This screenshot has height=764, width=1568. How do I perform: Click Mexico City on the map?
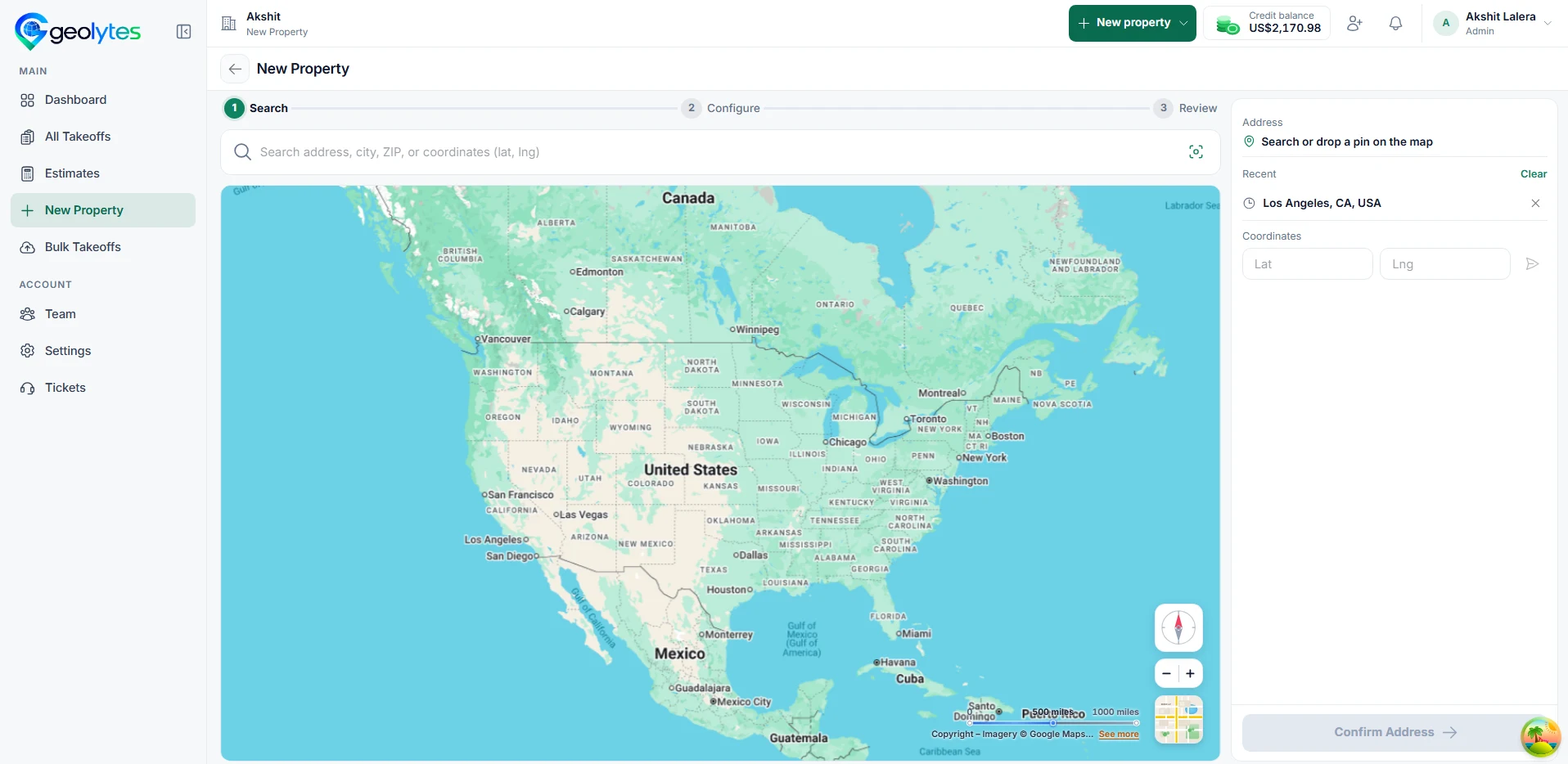[x=741, y=702]
